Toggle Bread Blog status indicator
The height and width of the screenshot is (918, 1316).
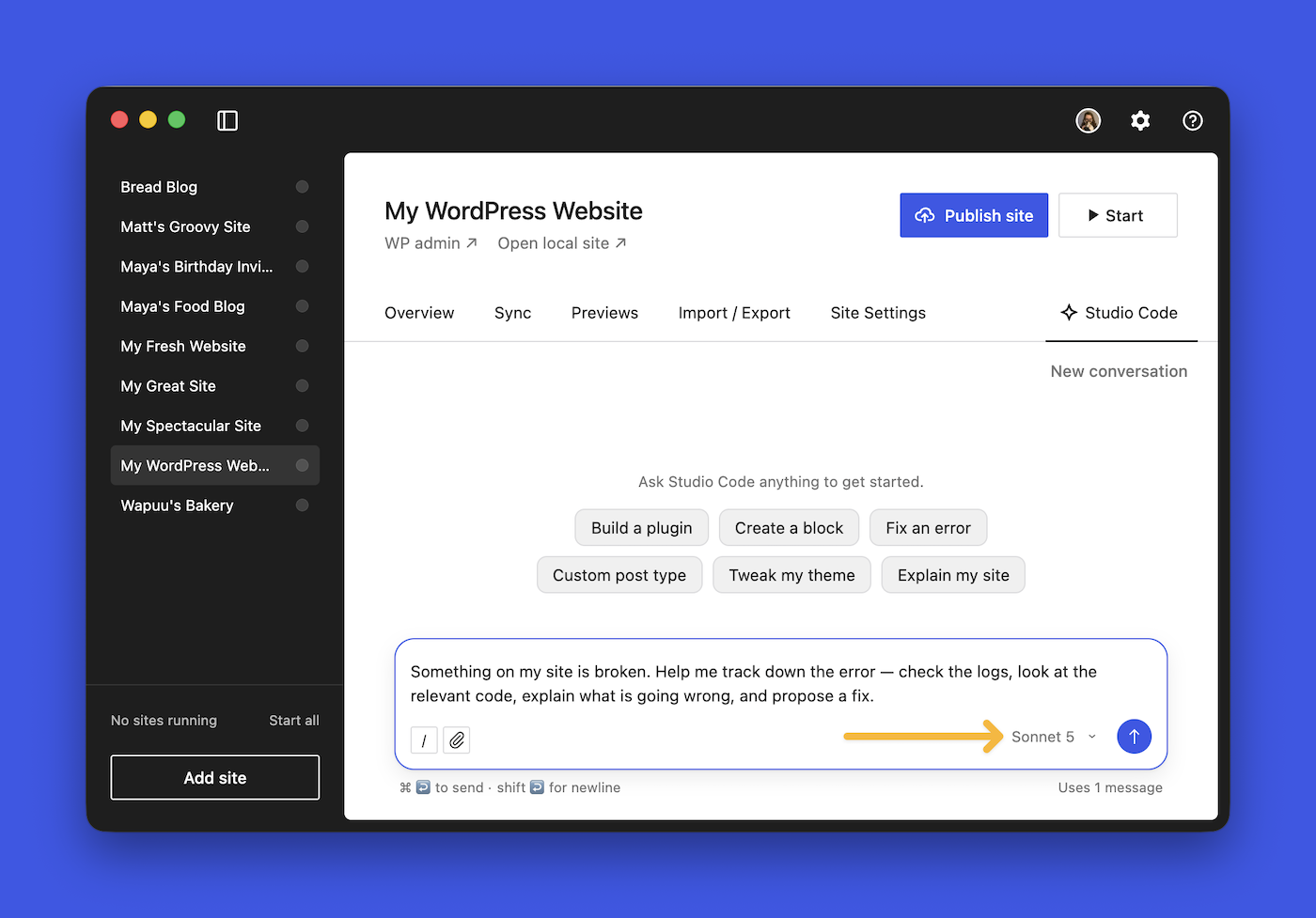(x=302, y=187)
